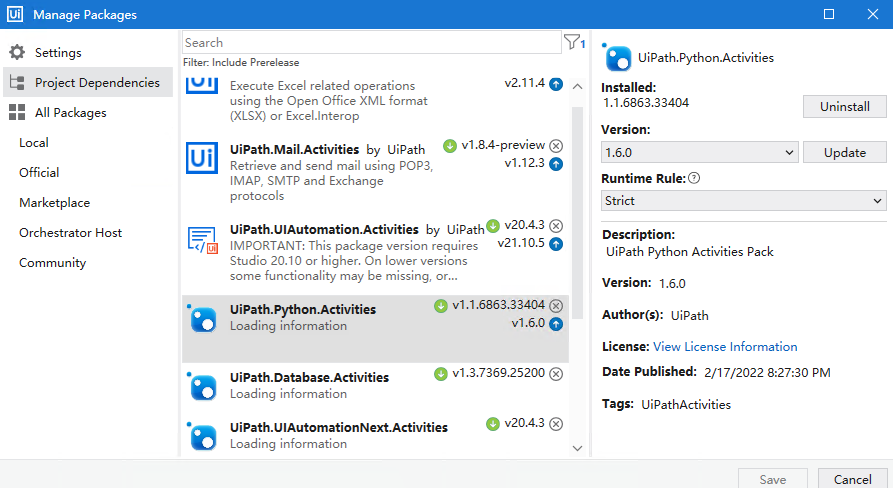The width and height of the screenshot is (893, 488).
Task: Select the Official package source
Action: point(39,173)
